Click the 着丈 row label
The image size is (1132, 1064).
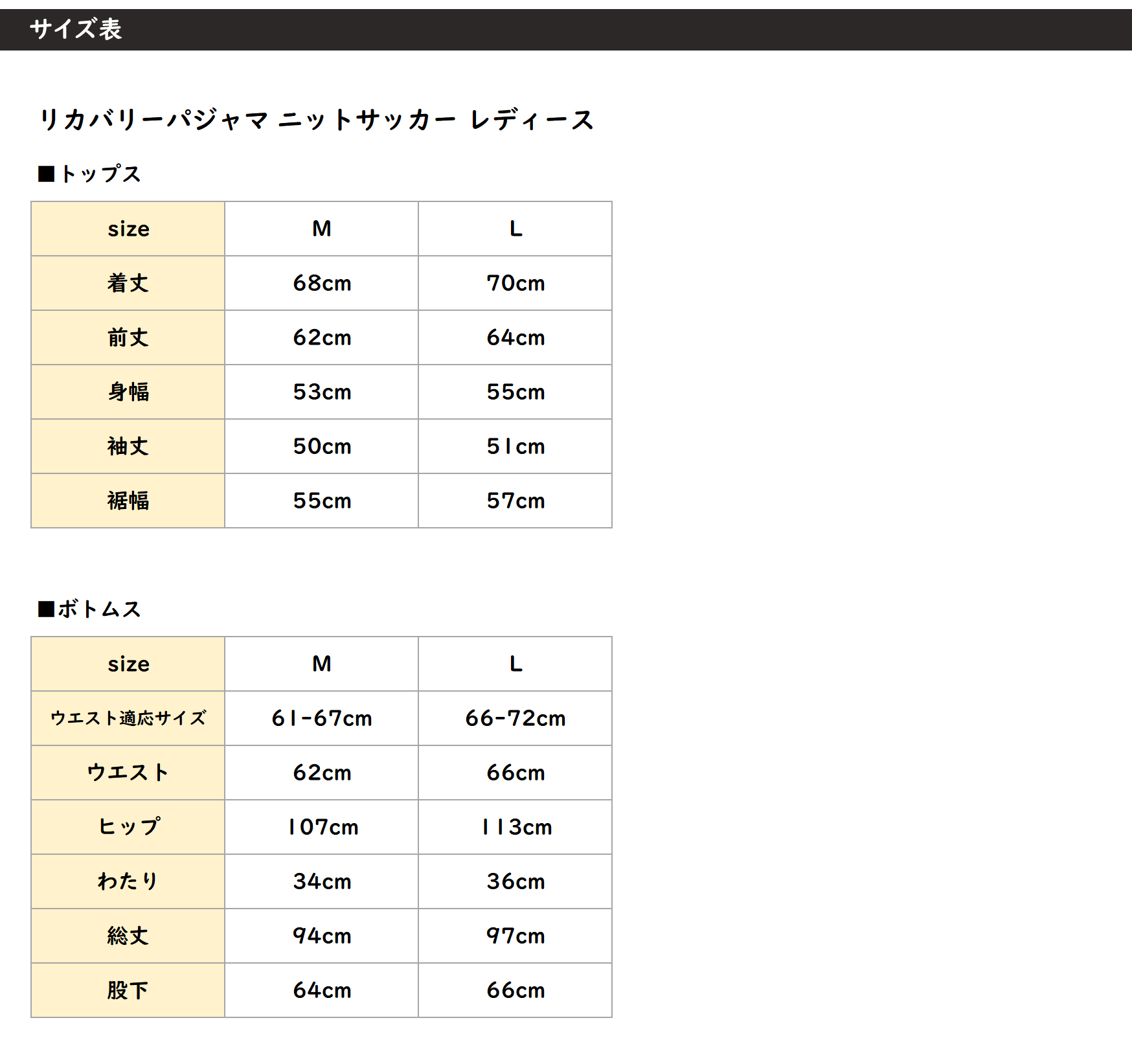[x=128, y=283]
